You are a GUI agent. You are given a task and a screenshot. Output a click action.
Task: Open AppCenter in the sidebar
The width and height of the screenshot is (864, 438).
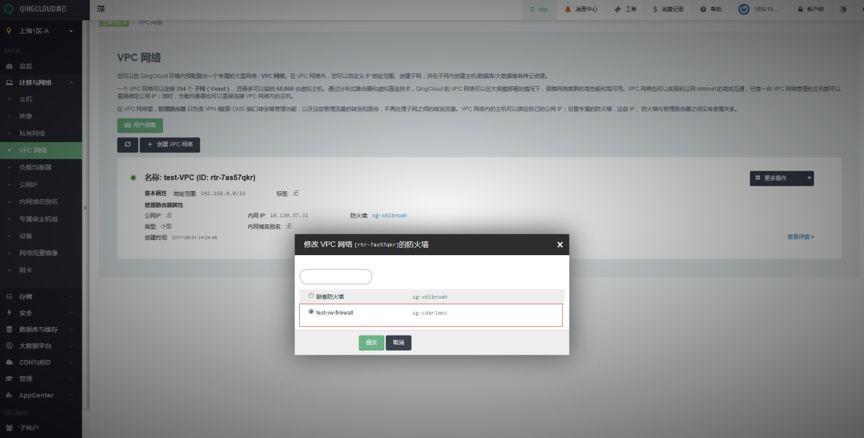(40, 395)
